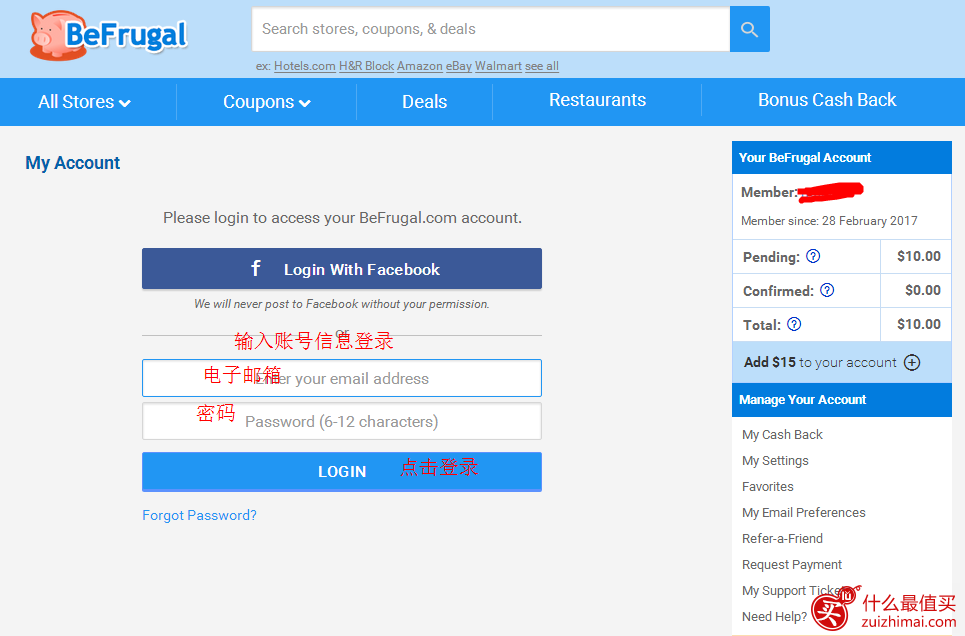This screenshot has height=636, width=965.
Task: Open the Deals menu item
Action: coord(425,102)
